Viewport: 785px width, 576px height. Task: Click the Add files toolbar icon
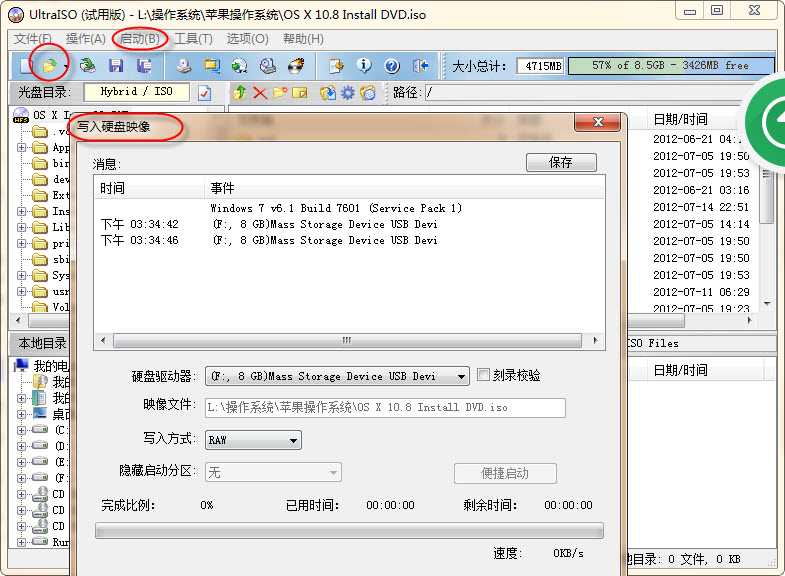[336, 66]
